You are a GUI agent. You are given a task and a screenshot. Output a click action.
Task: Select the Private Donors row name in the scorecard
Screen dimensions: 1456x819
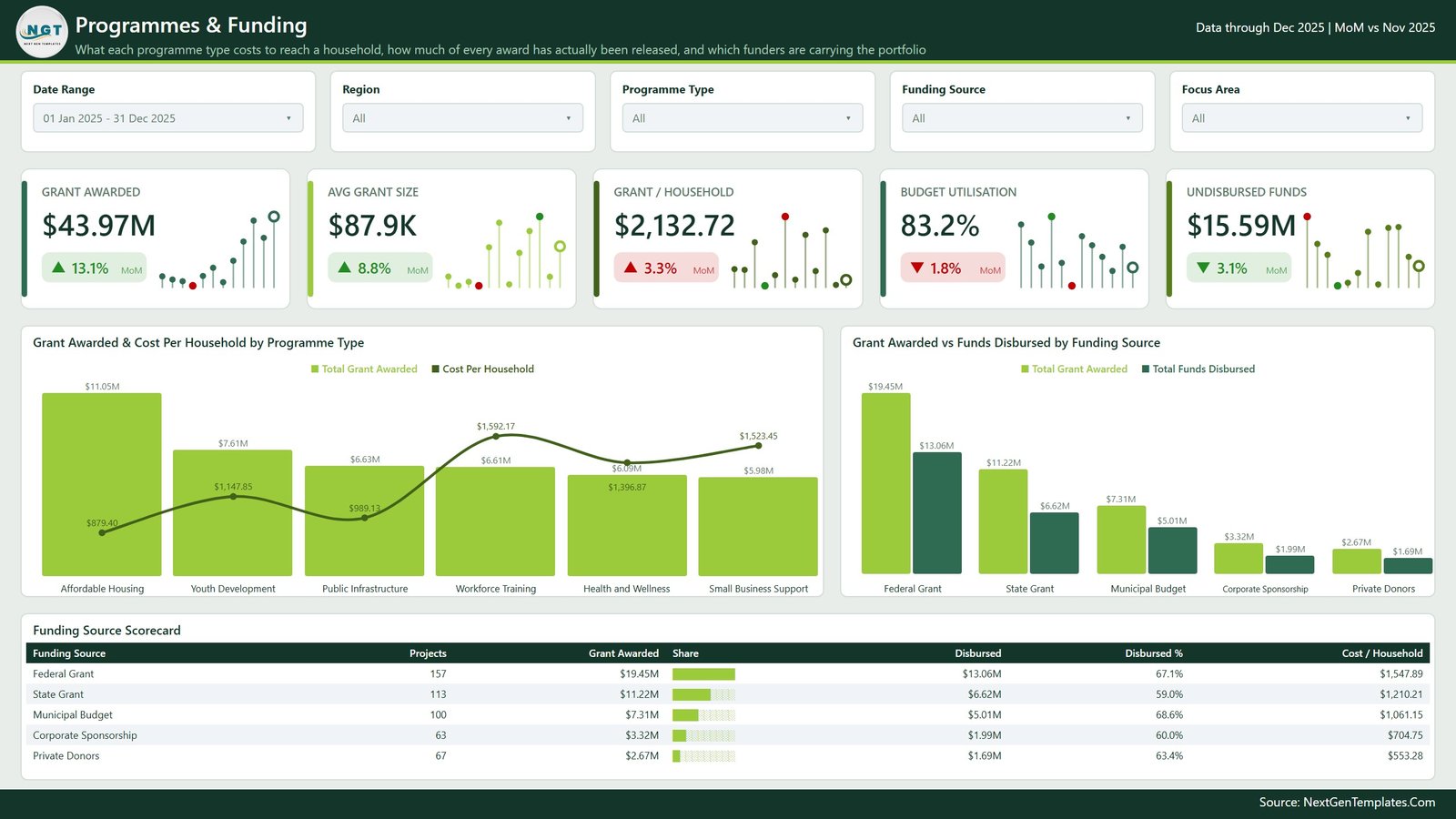click(x=66, y=756)
